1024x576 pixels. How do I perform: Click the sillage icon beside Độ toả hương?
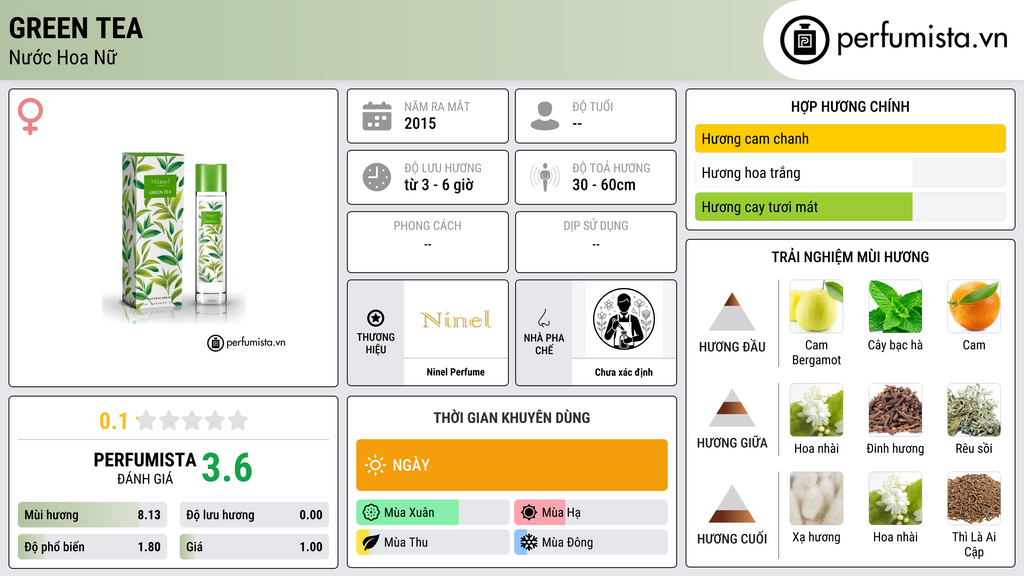click(545, 177)
